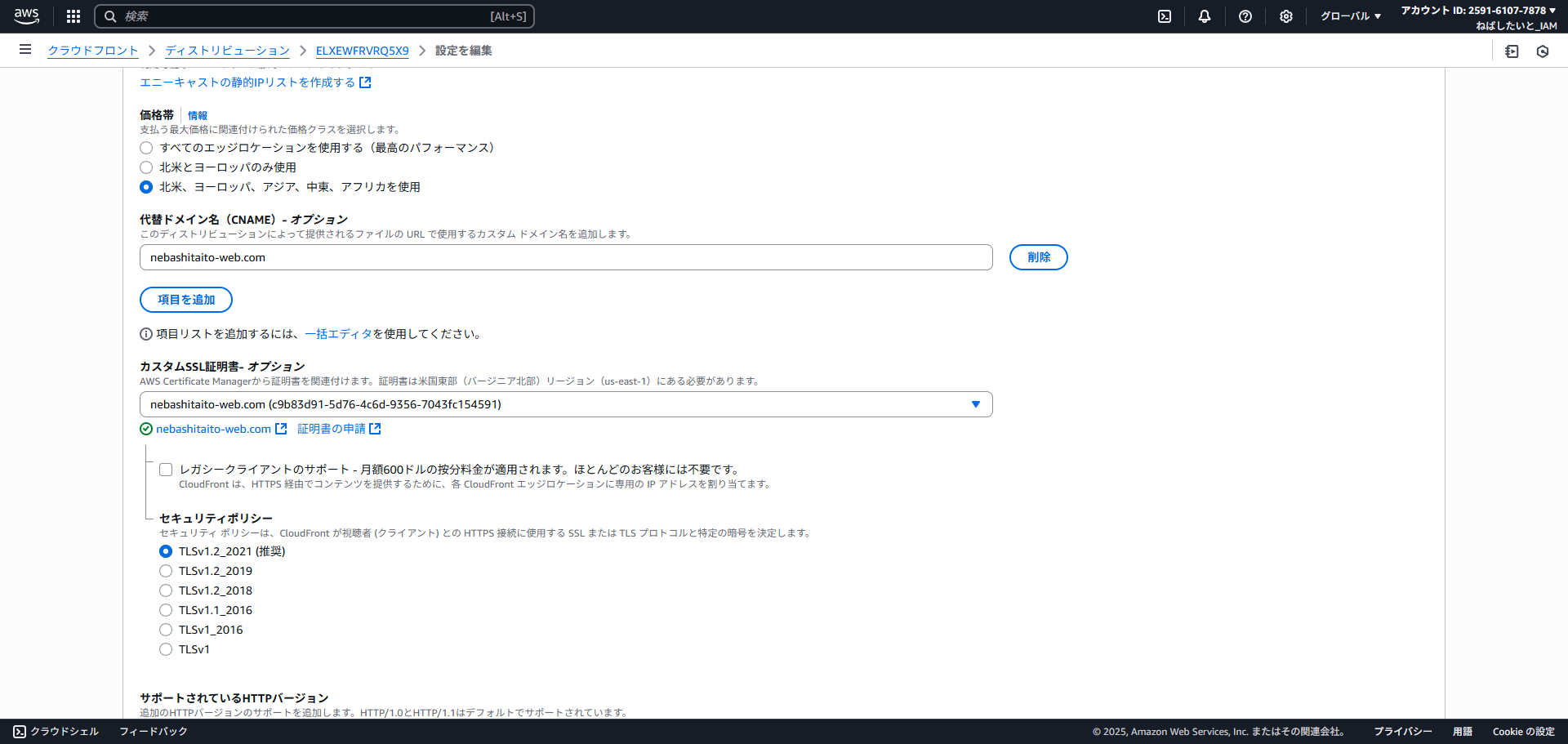
Task: Open the 一括エディタ bulk editor link
Action: [339, 334]
